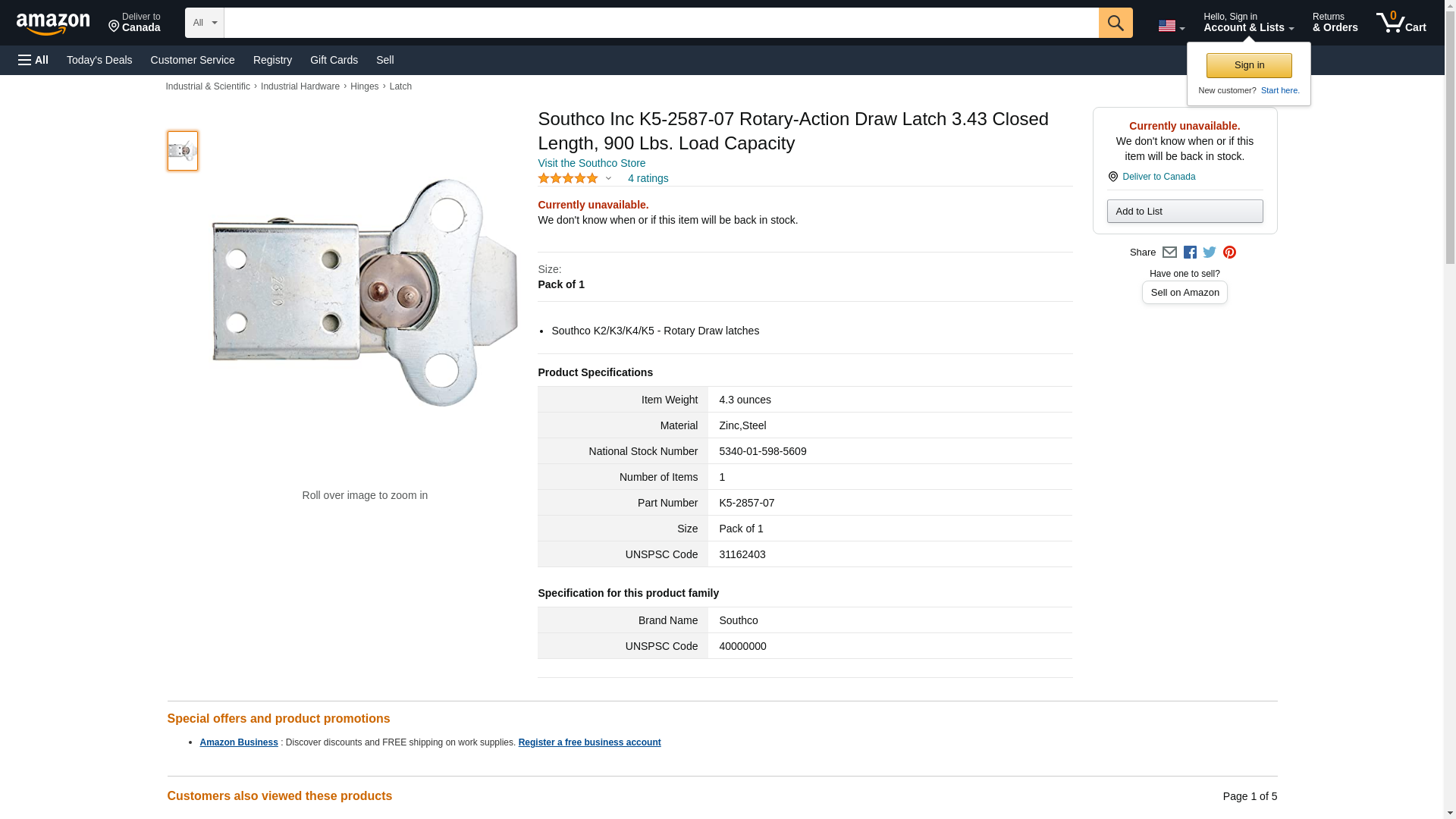This screenshot has width=1456, height=819.
Task: Share product via email icon
Action: tap(1169, 253)
